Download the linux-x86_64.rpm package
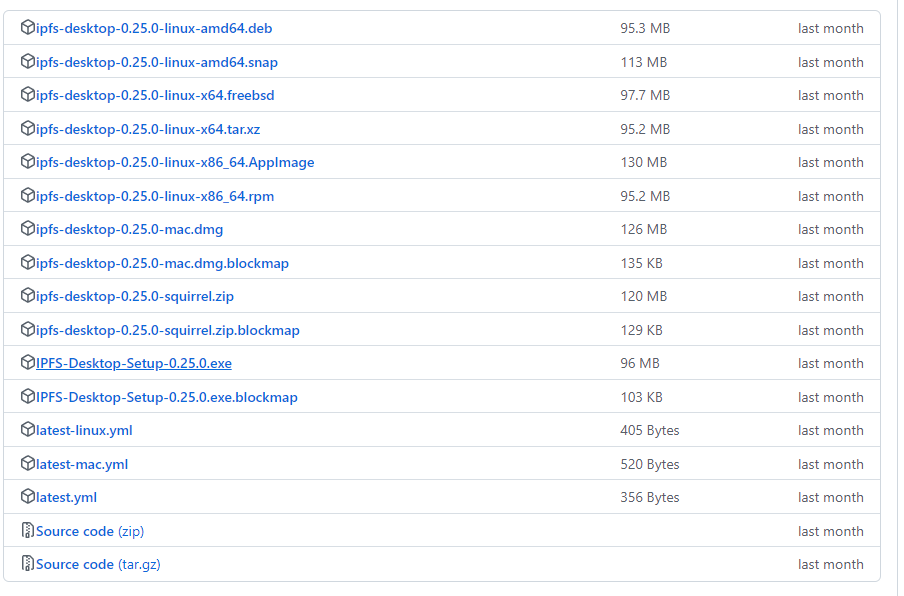 click(155, 196)
